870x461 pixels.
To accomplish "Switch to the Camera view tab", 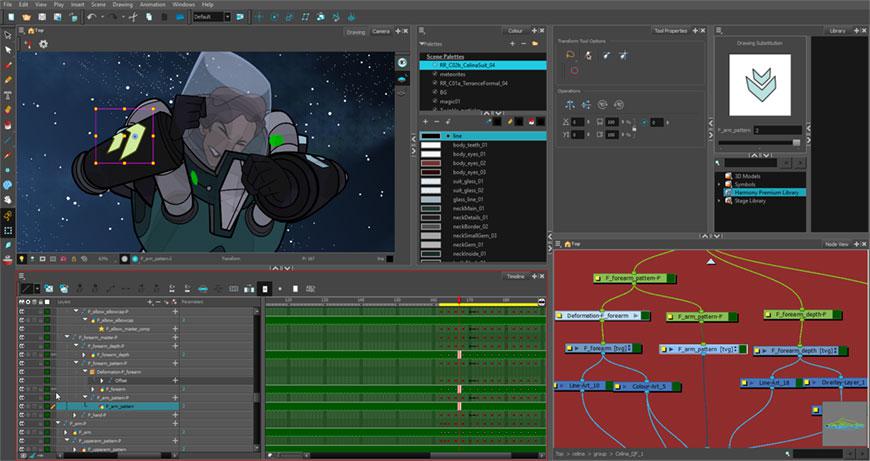I will (381, 32).
